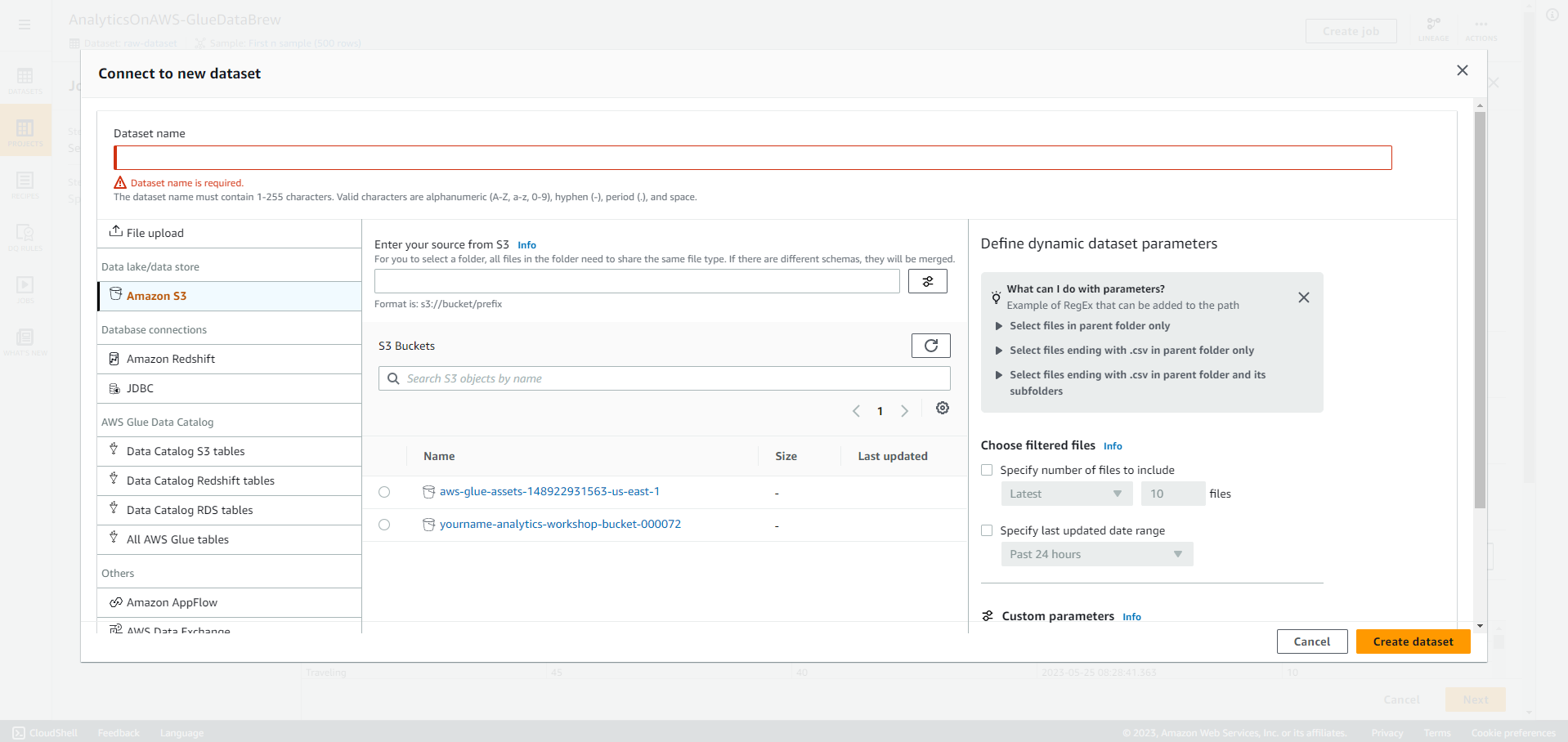Click the Dataset name input field
Image resolution: width=1568 pixels, height=742 pixels.
[x=753, y=158]
